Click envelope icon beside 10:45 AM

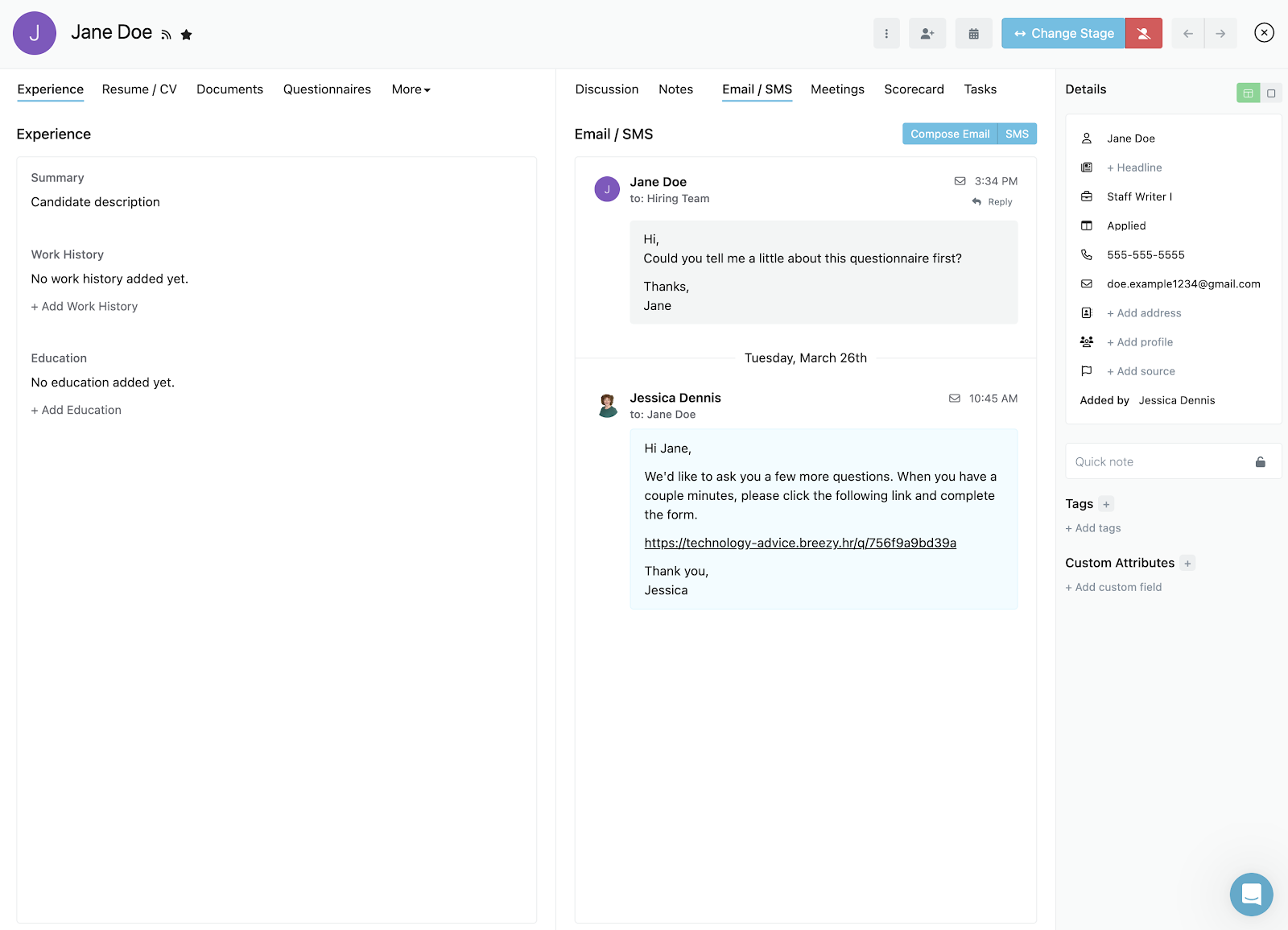[955, 399]
